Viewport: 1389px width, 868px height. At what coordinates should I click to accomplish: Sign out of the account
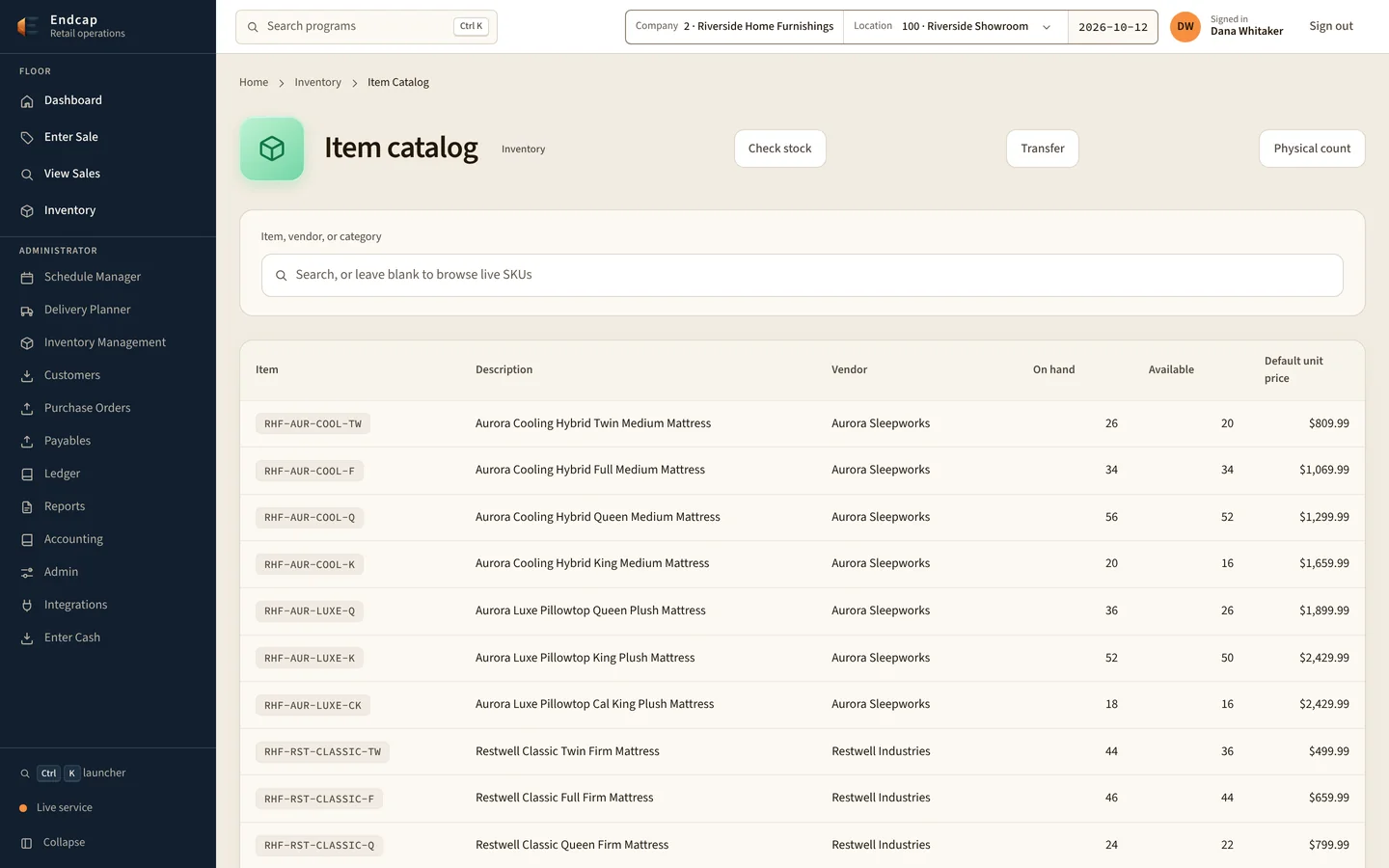click(x=1331, y=27)
